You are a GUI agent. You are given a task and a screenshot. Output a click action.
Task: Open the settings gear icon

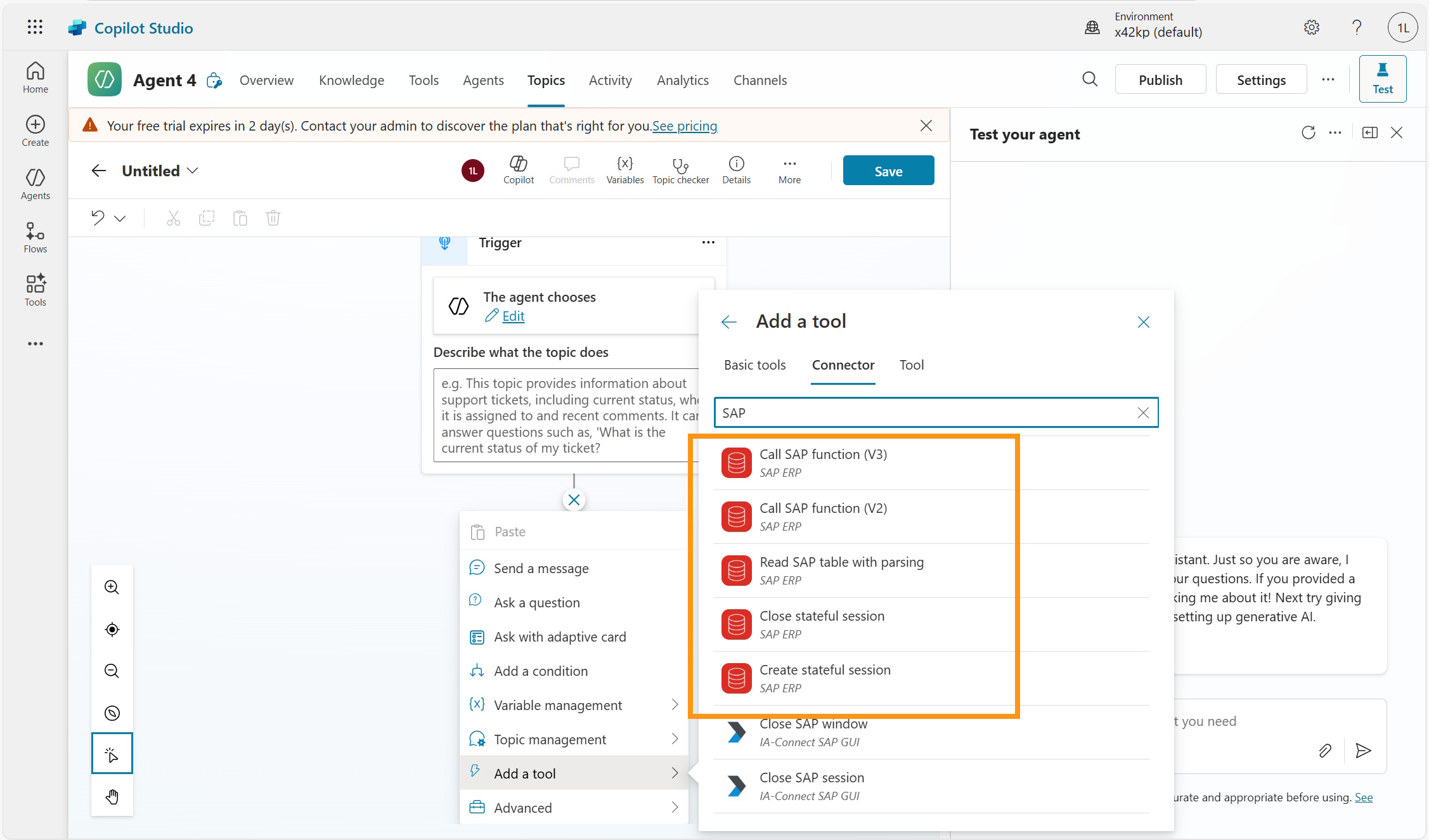(x=1312, y=27)
